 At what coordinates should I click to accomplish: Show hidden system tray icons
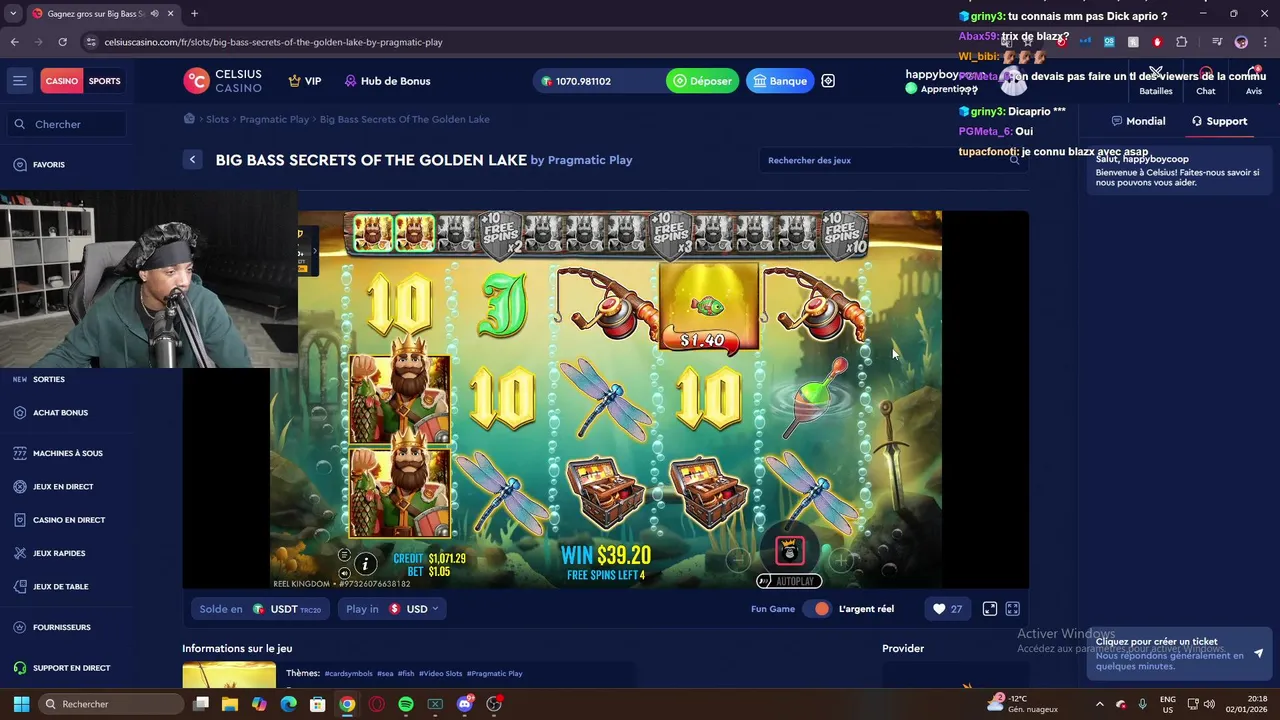pos(1099,704)
